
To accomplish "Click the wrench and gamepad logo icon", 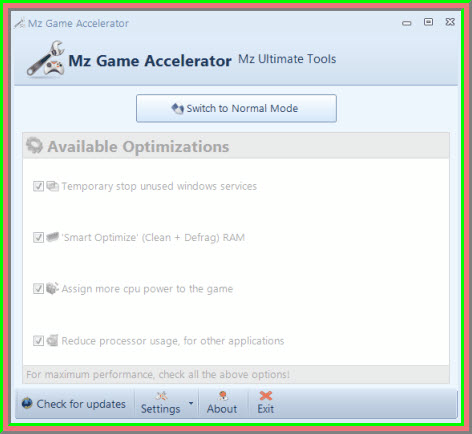I will tap(46, 59).
